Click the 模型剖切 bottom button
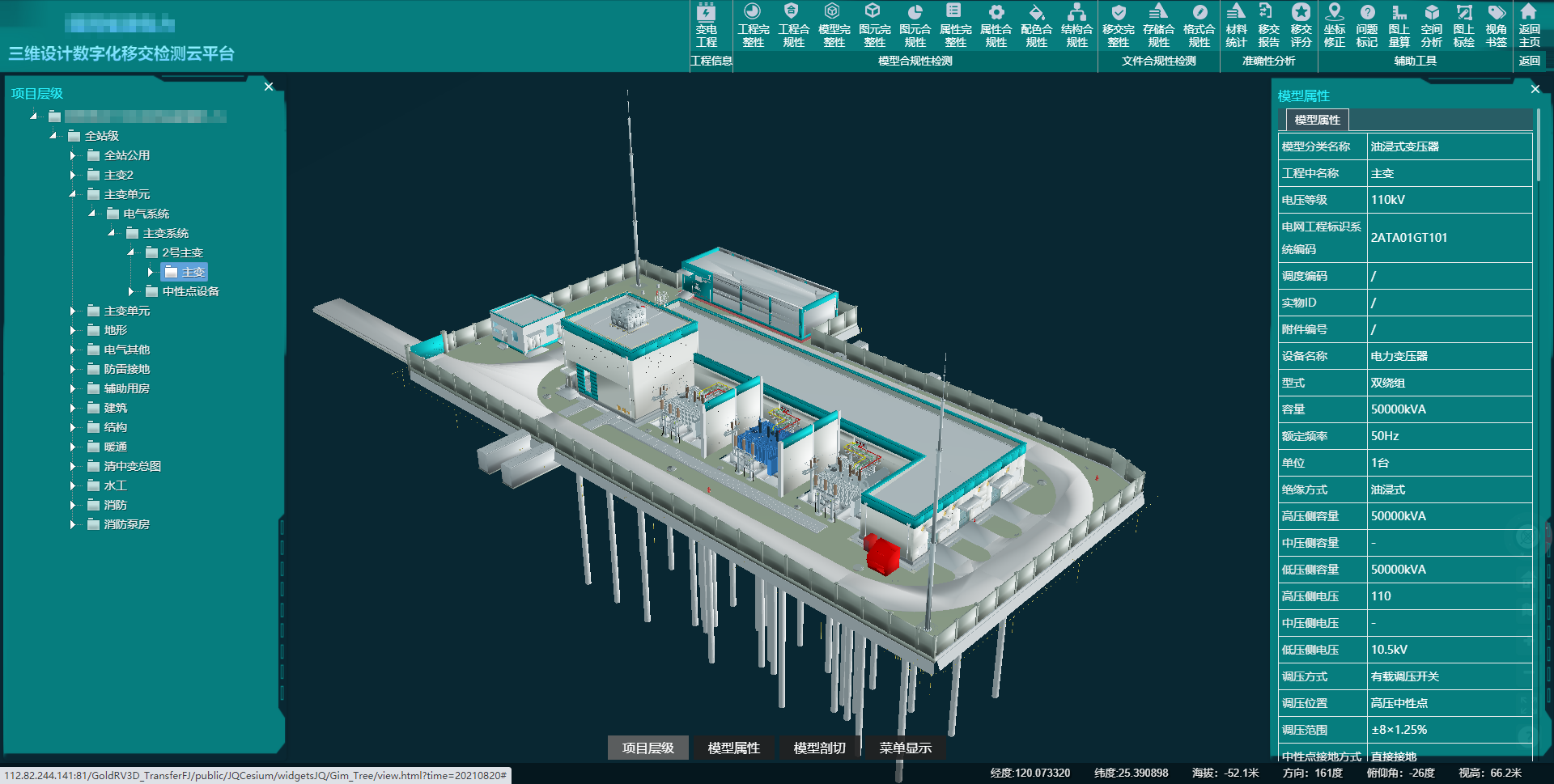1554x784 pixels. pos(819,748)
